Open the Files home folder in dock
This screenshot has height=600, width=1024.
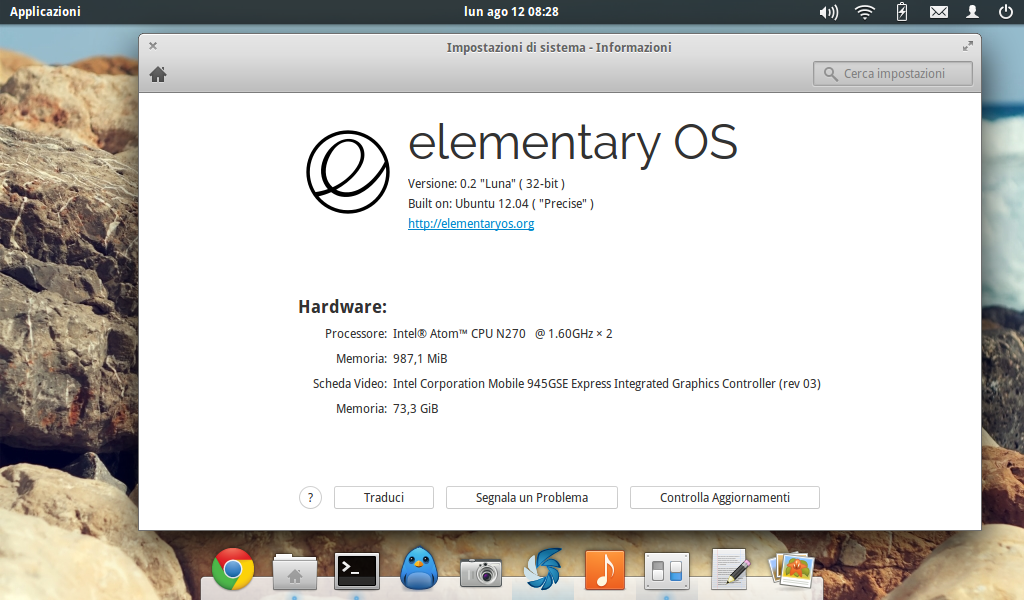pos(295,571)
